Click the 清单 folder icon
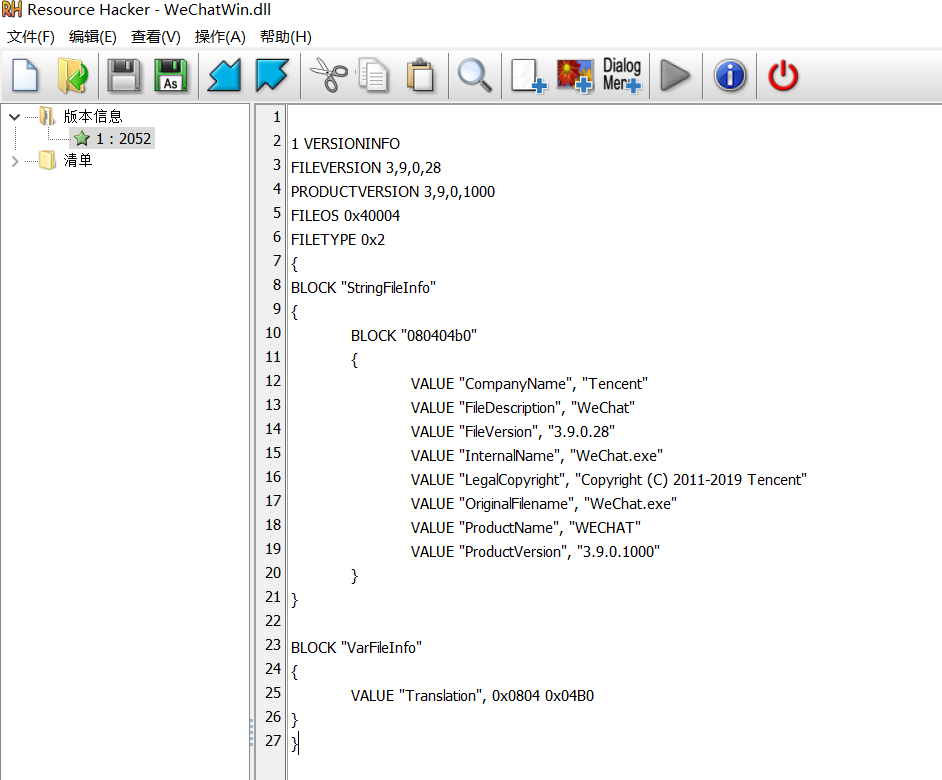Viewport: 942px width, 780px height. click(47, 160)
